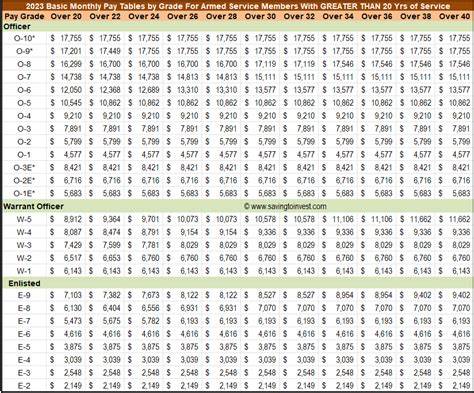The width and height of the screenshot is (474, 393).
Task: Select the "Over 24" column header
Action: click(x=144, y=16)
